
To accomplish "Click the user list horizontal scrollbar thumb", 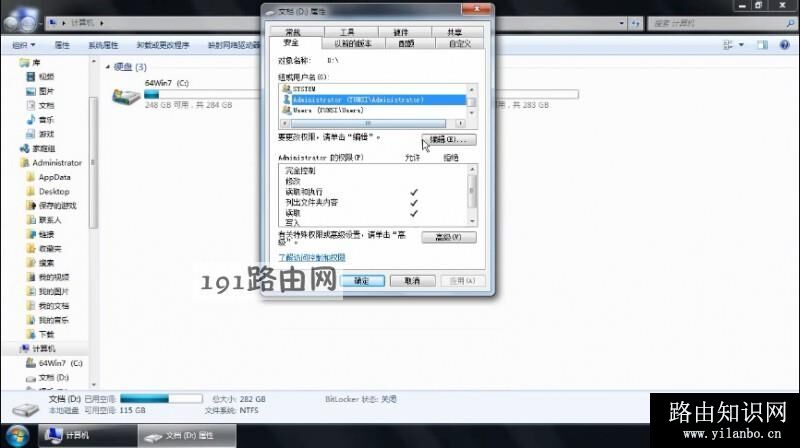I will pyautogui.click(x=368, y=123).
